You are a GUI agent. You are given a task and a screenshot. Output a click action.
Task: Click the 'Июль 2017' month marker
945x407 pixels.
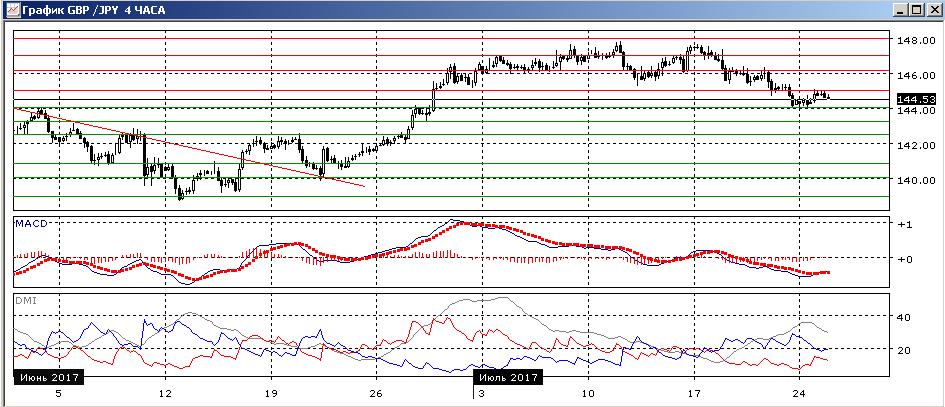pyautogui.click(x=508, y=377)
